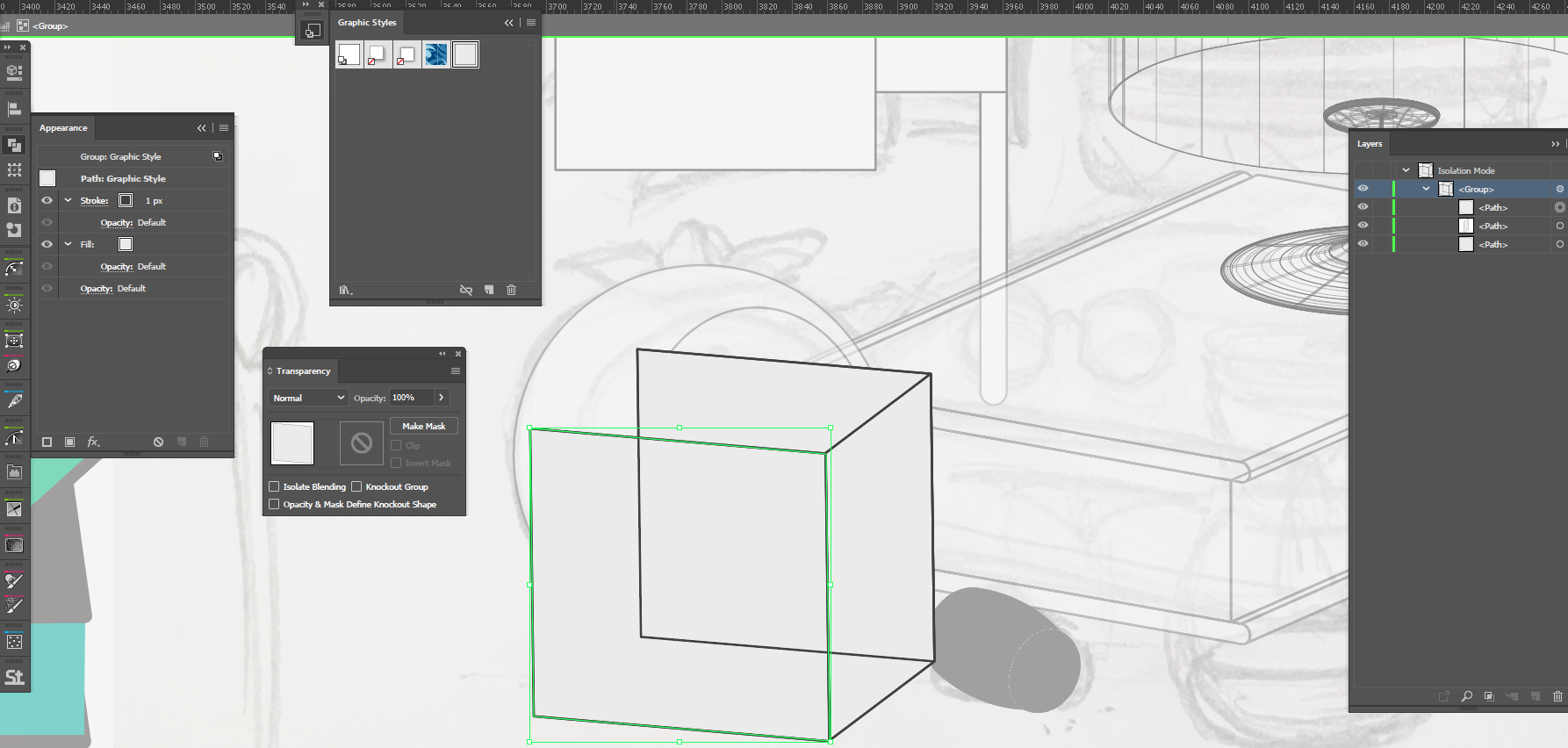
Task: Open the Transparency panel options menu
Action: (x=455, y=371)
